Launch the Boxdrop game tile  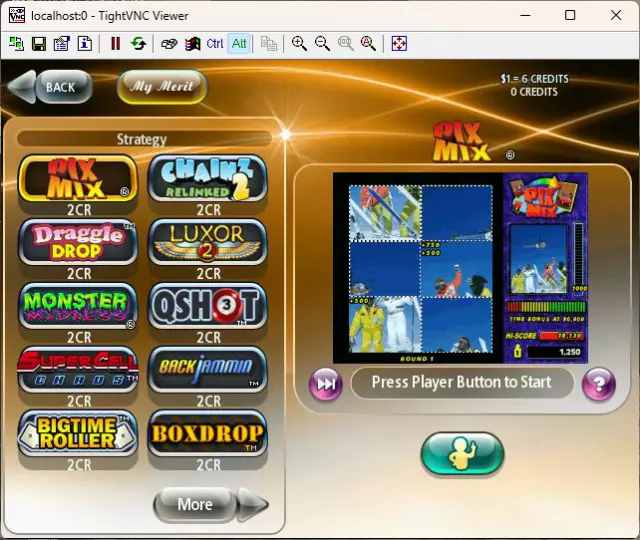[x=207, y=433]
